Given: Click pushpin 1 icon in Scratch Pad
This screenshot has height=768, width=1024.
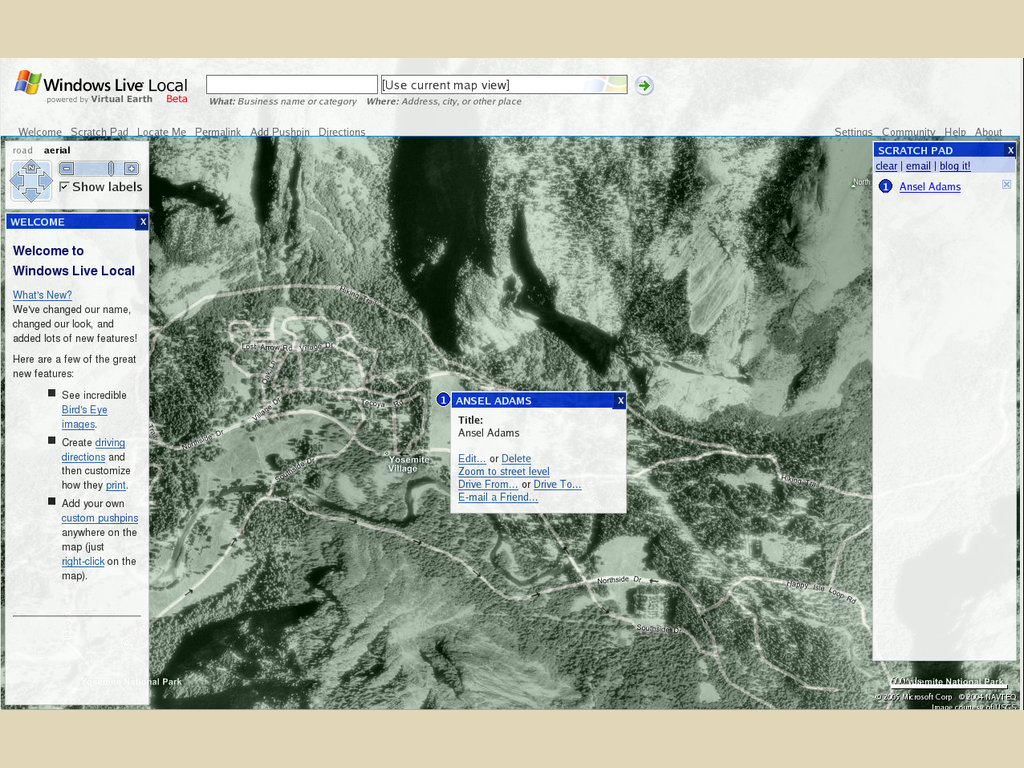Looking at the screenshot, I should point(885,187).
